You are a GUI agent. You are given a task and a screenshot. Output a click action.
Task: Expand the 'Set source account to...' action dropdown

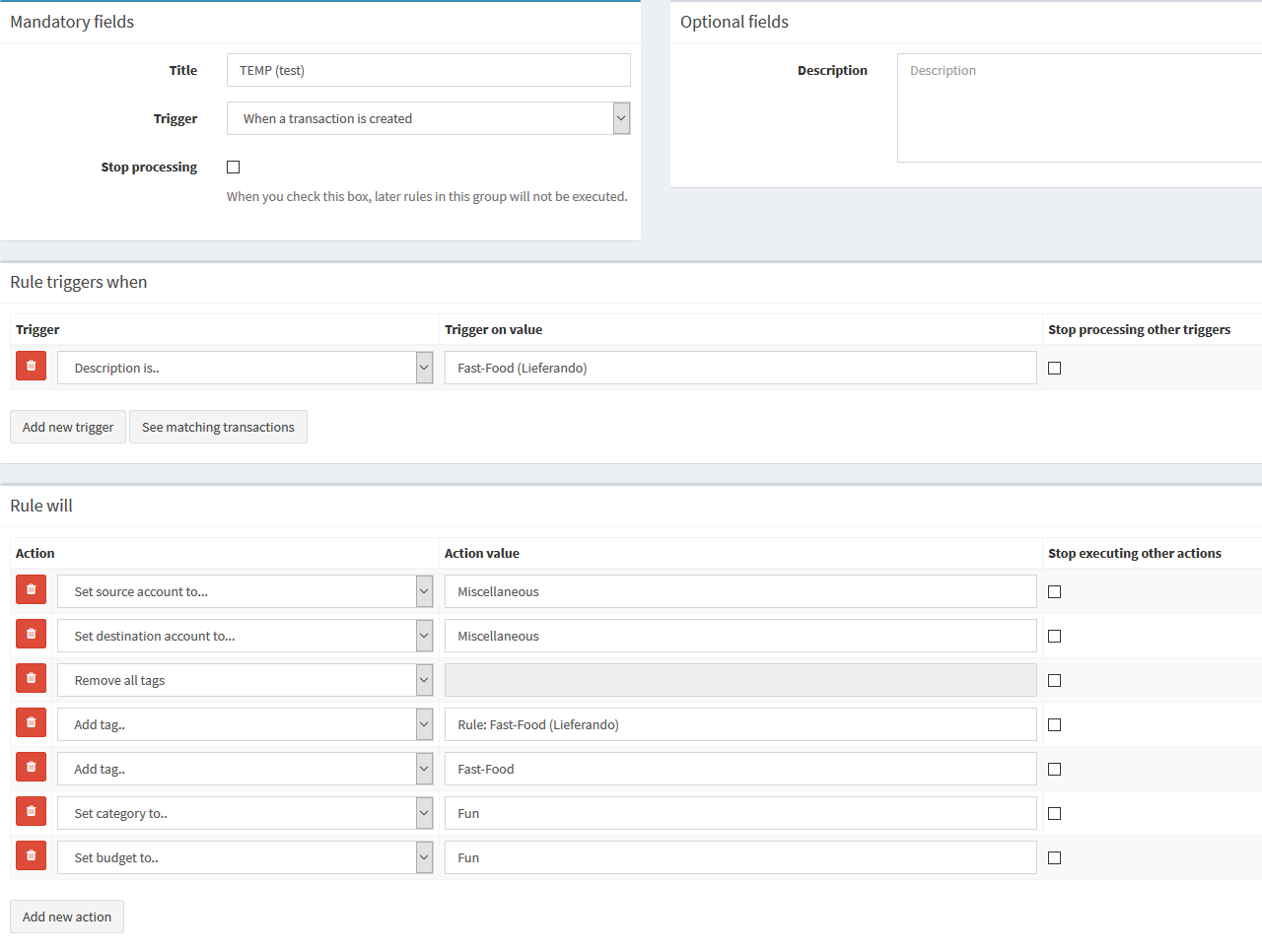(424, 588)
